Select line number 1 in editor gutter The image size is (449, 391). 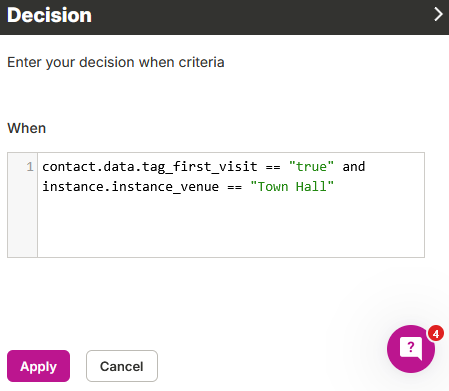[30, 166]
